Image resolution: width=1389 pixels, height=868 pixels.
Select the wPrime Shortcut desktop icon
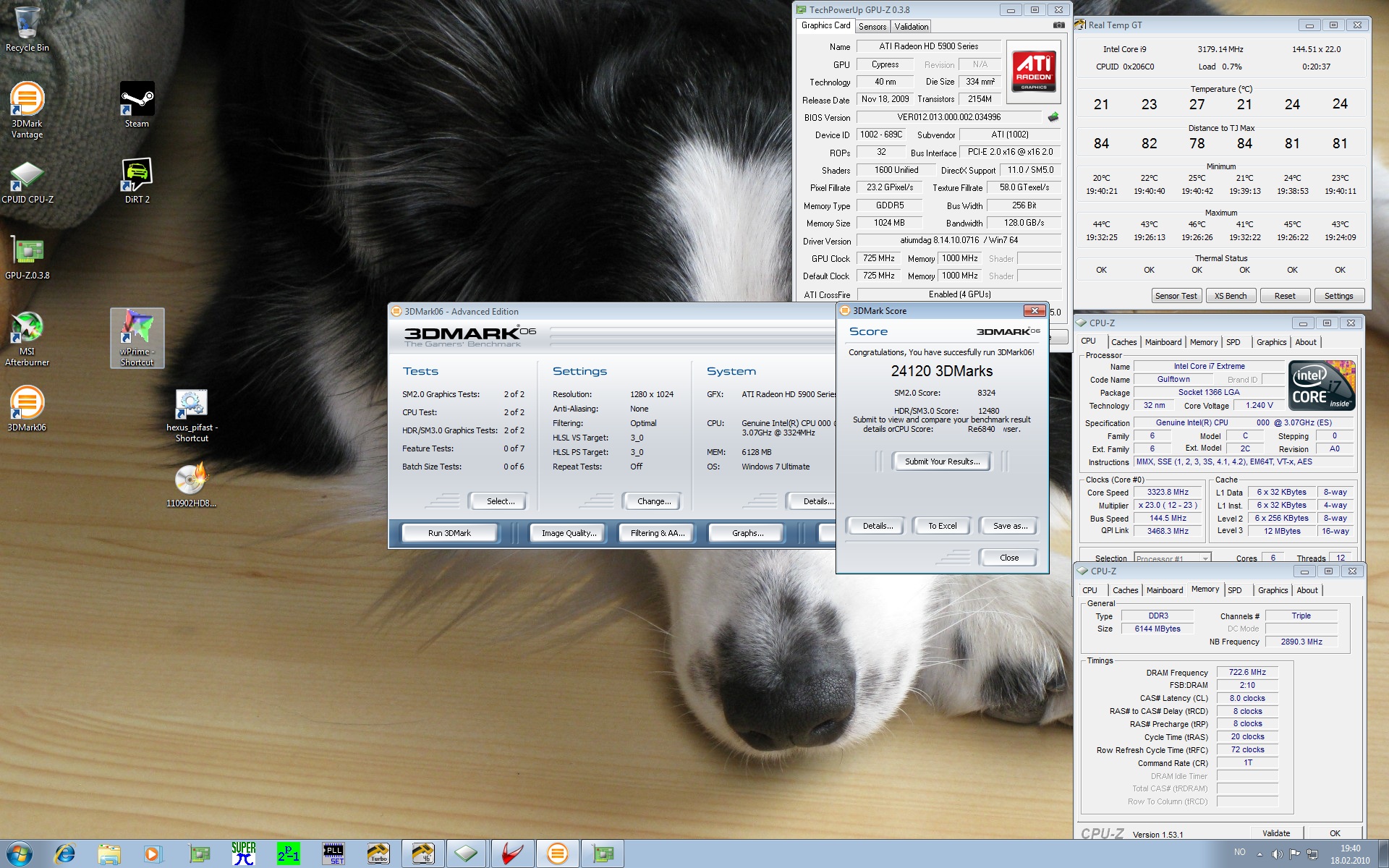tap(137, 338)
